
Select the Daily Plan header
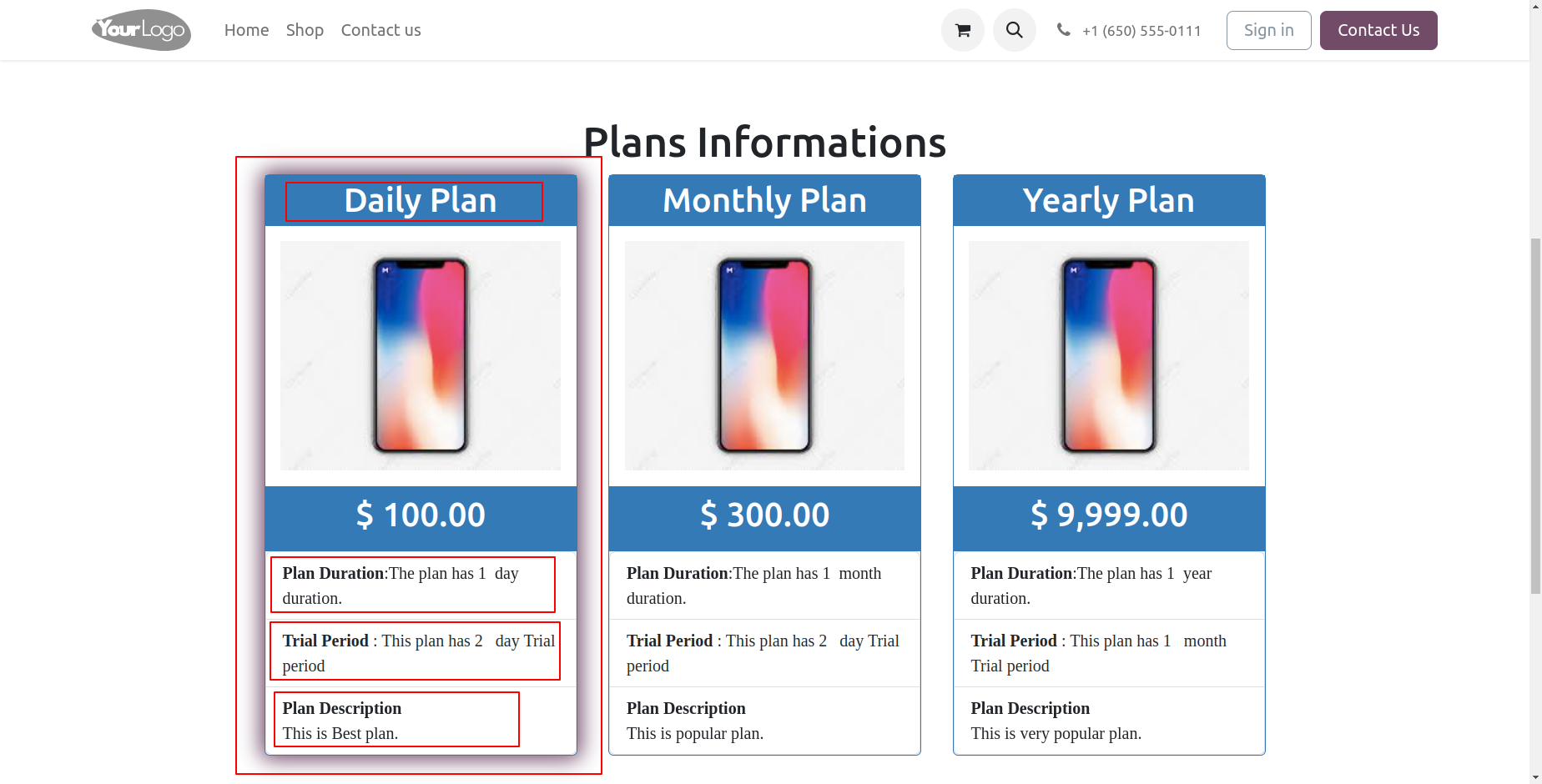pos(421,201)
